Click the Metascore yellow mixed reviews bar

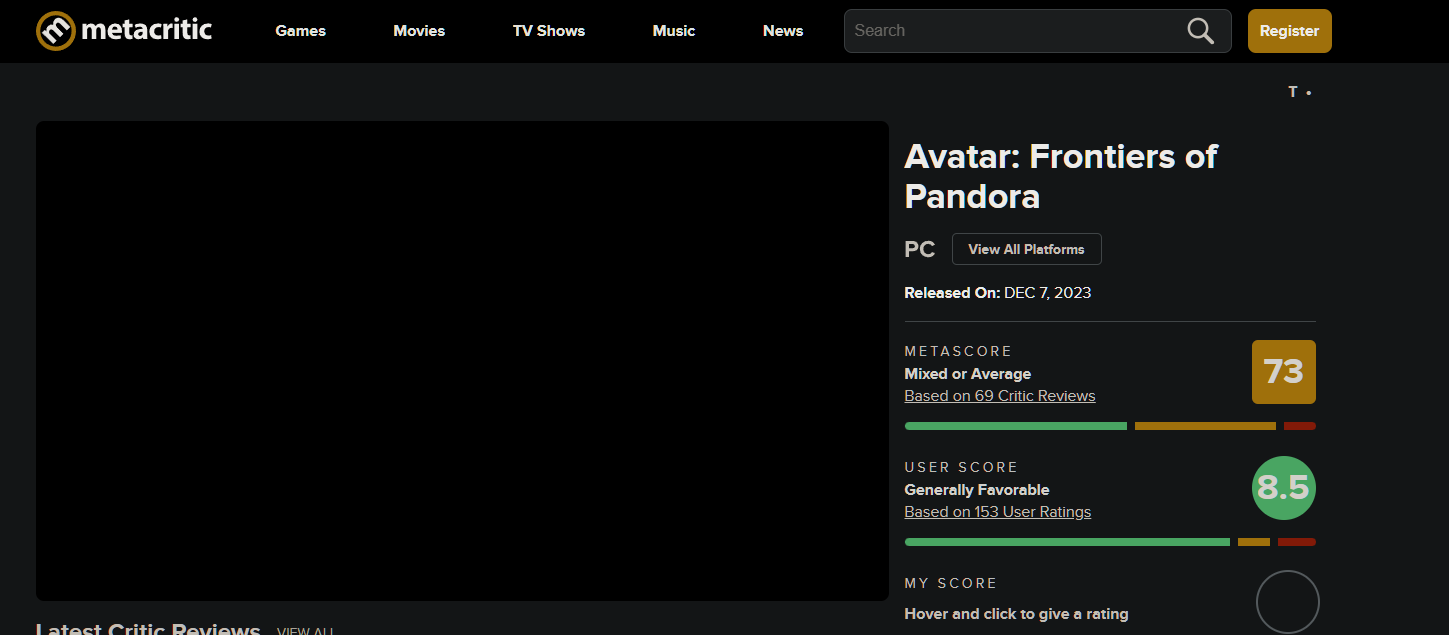click(x=1205, y=426)
